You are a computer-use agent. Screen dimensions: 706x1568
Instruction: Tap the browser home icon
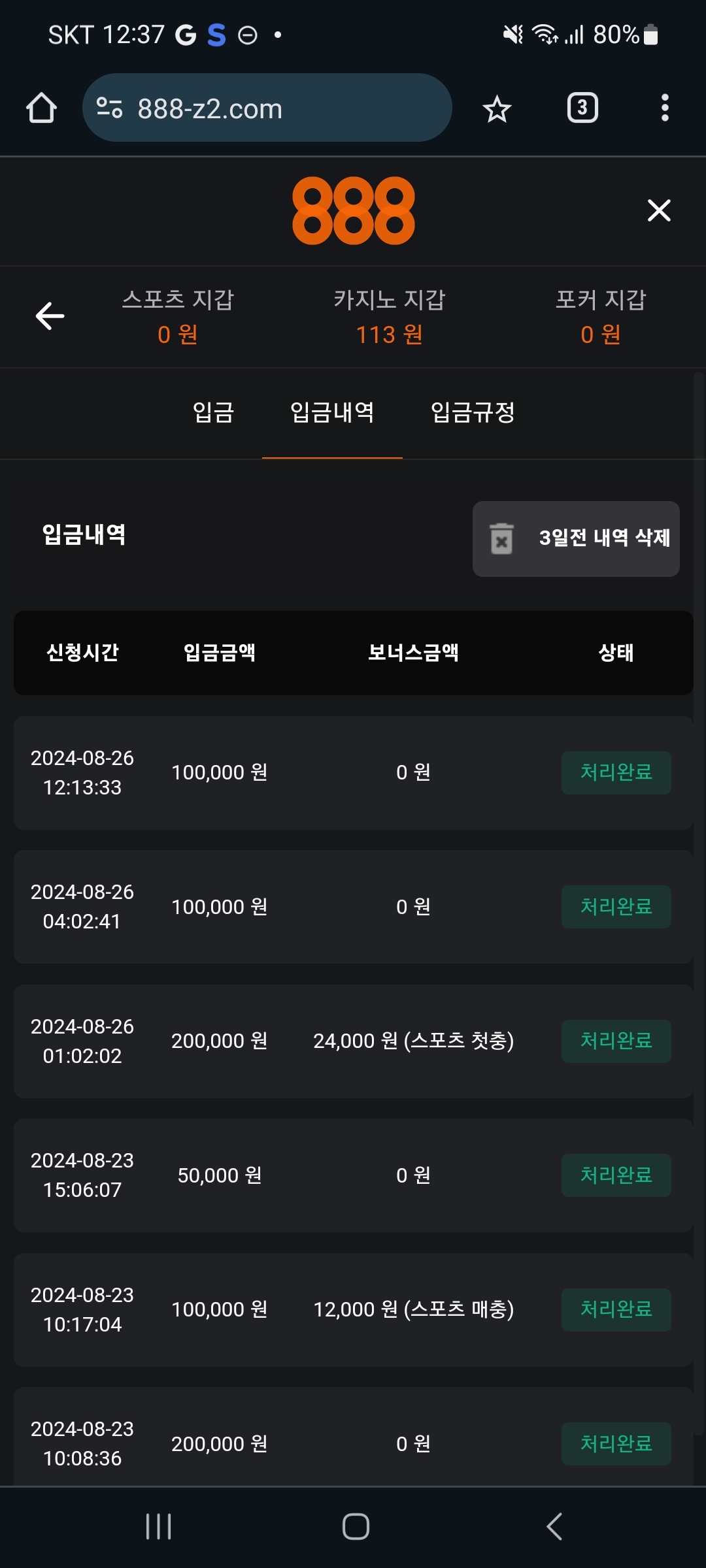(x=41, y=108)
